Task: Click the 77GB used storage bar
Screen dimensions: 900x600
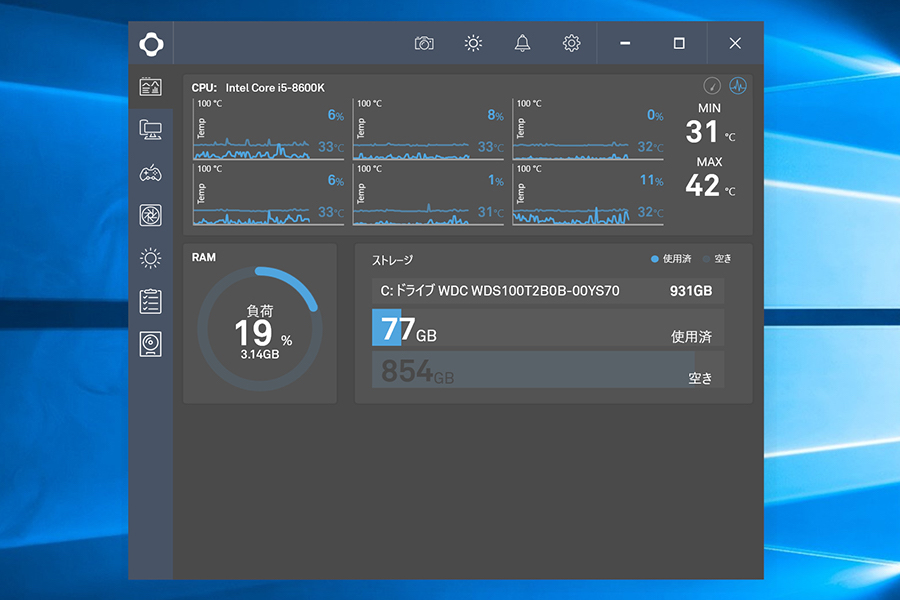Action: [x=548, y=328]
